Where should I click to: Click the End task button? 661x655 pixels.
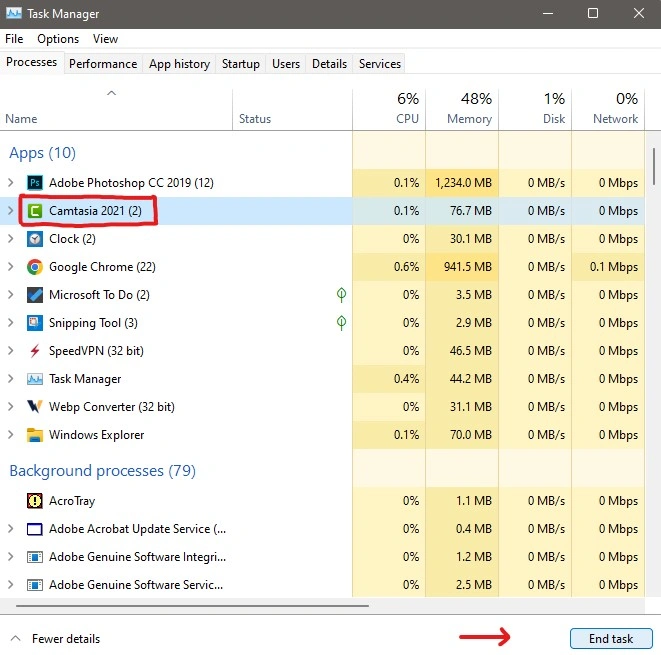coord(611,639)
